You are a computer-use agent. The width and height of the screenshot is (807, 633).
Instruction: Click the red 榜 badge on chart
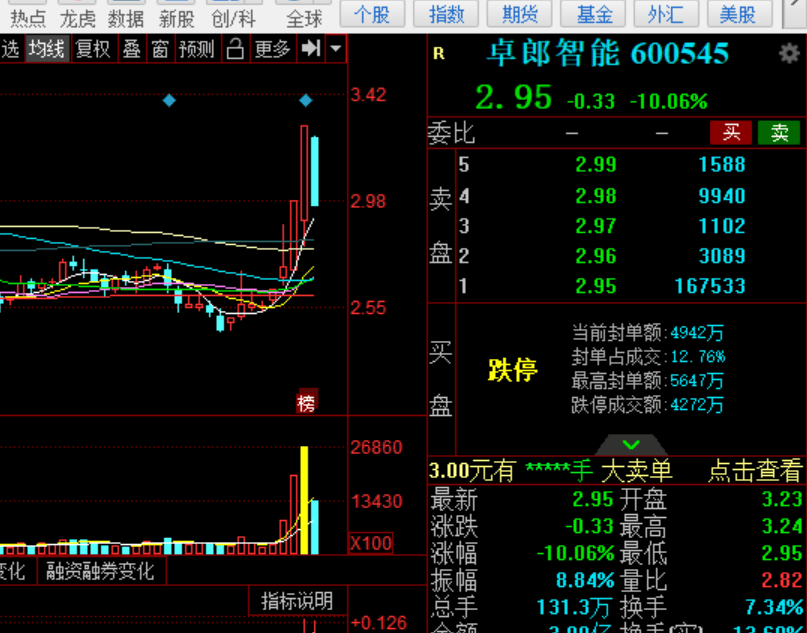click(306, 404)
